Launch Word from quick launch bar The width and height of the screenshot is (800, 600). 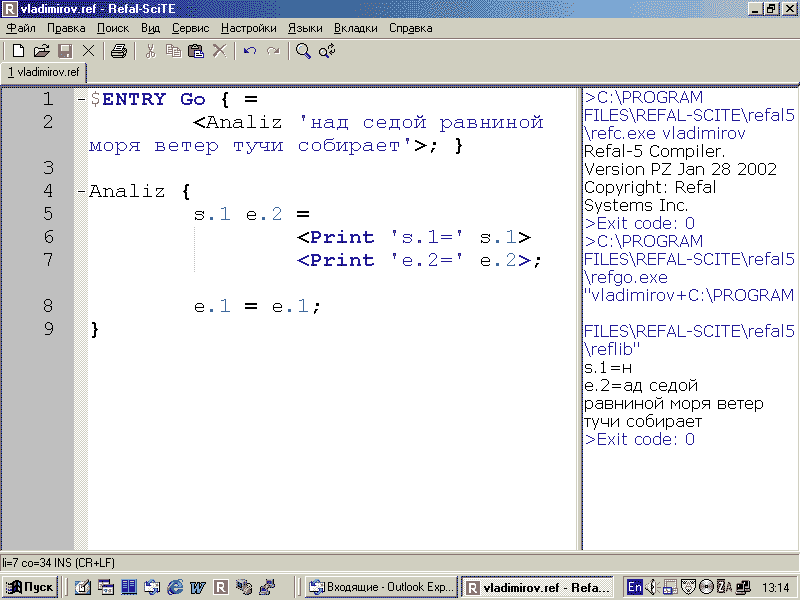[x=197, y=587]
